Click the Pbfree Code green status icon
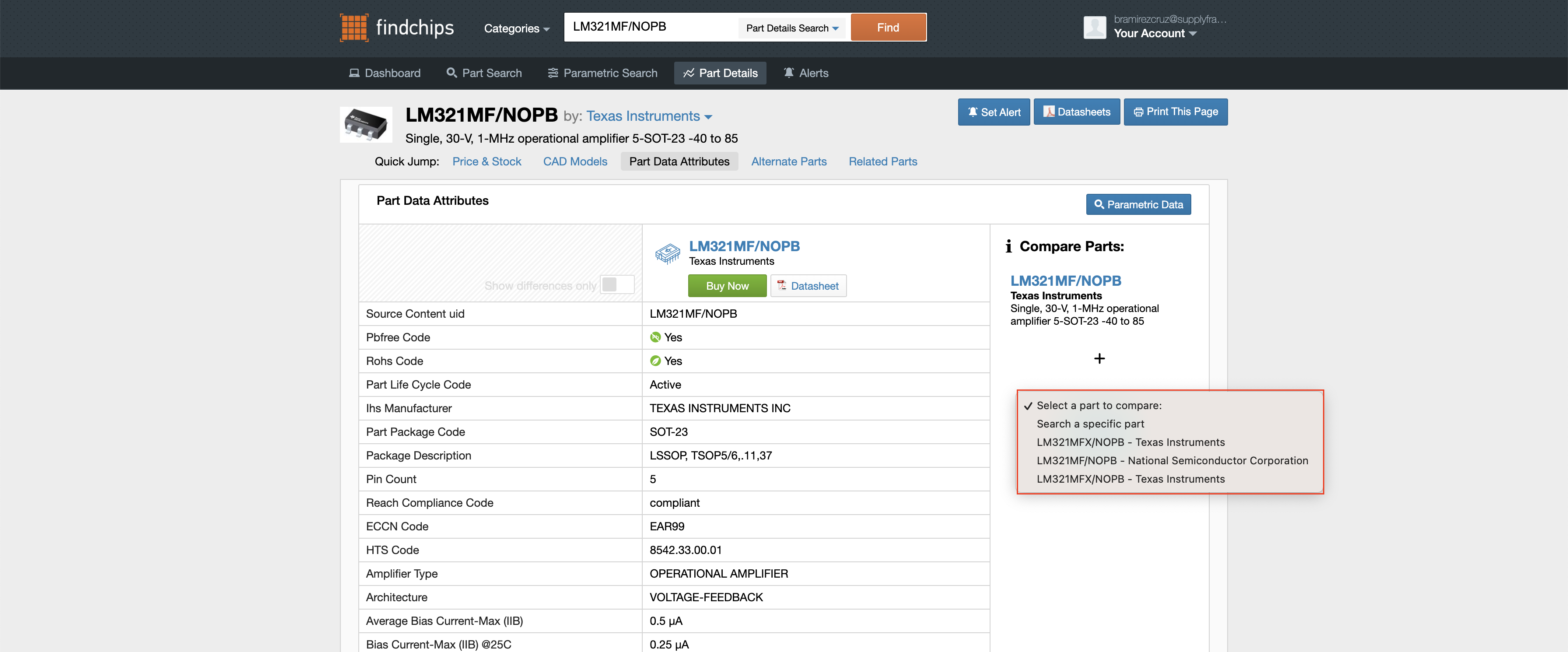1568x652 pixels. [x=655, y=337]
